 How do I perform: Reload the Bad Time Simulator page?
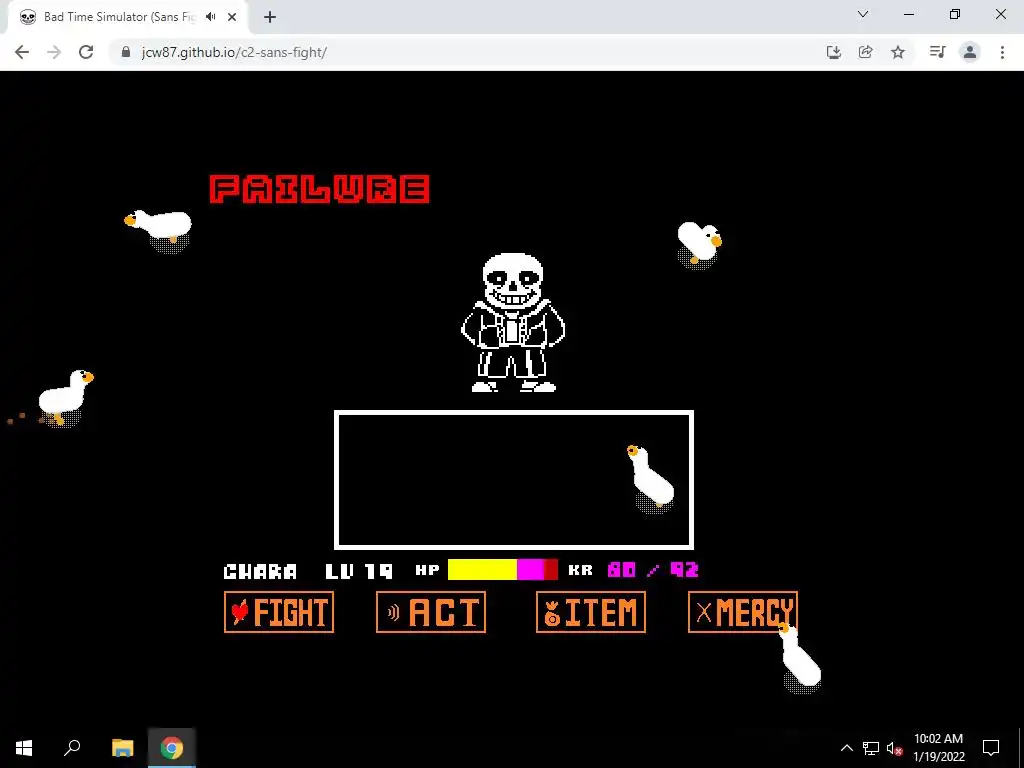tap(86, 52)
